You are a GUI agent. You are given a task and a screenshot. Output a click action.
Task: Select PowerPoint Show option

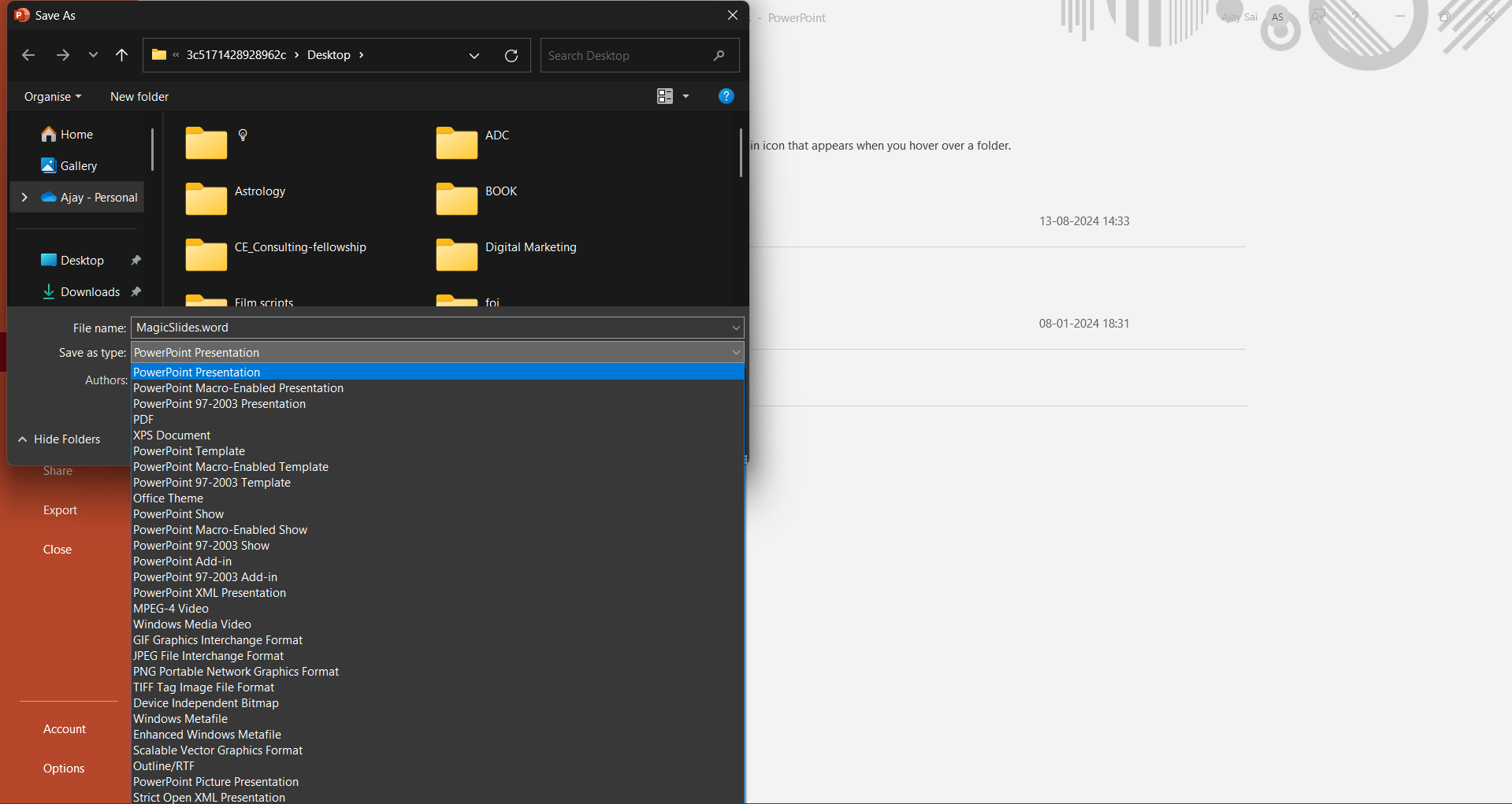[x=437, y=514]
